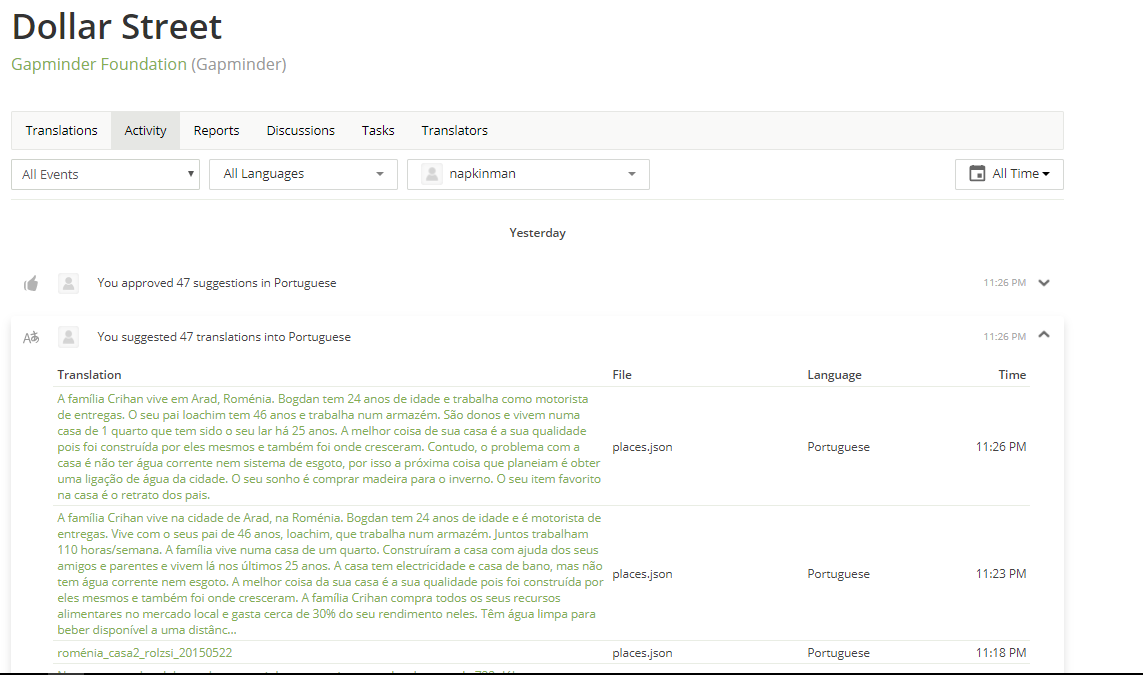Click the Time column header
The height and width of the screenshot is (675, 1143).
1012,375
